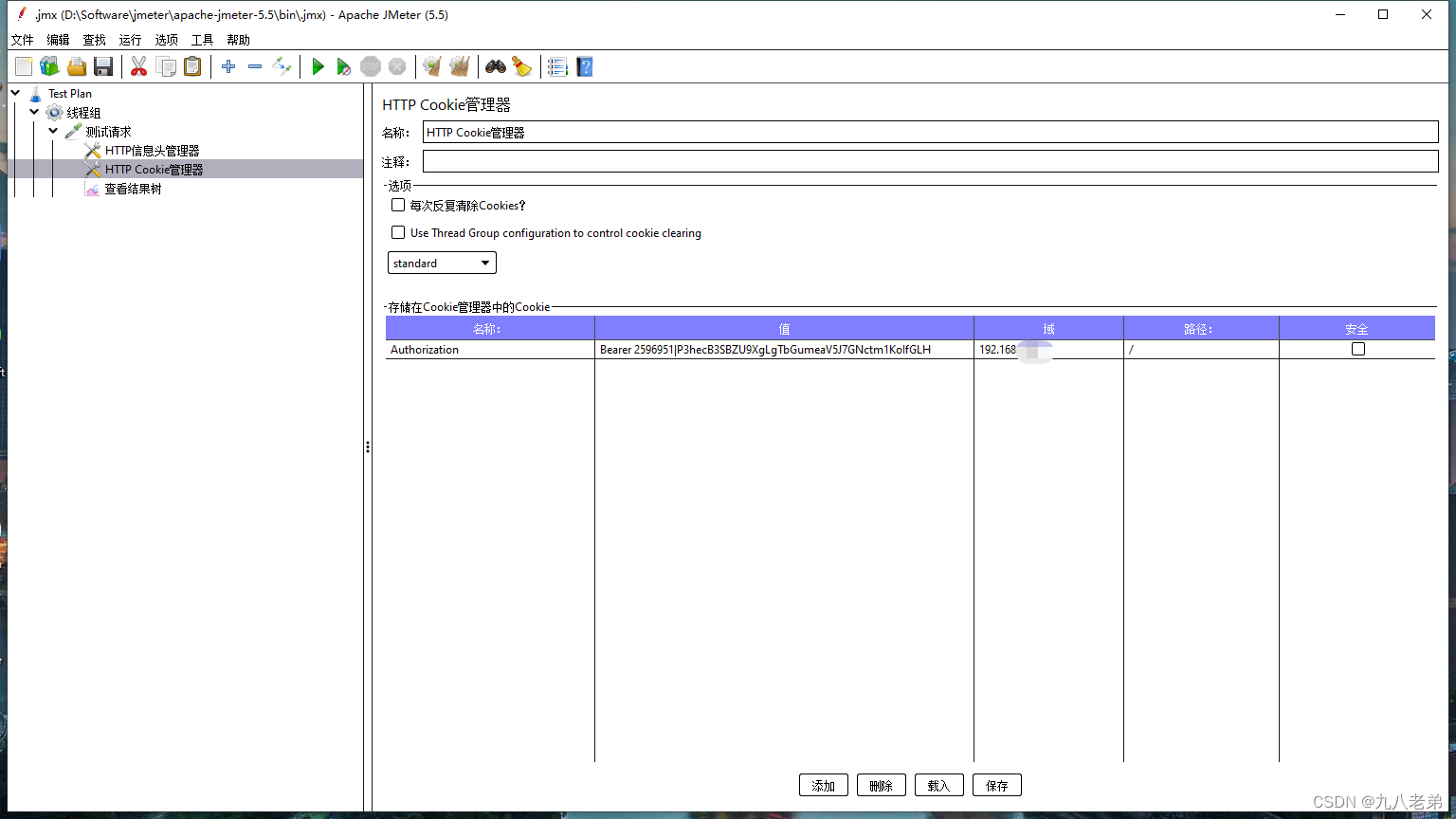This screenshot has height=819, width=1456.
Task: Click the 注释 input field
Action: pos(930,161)
